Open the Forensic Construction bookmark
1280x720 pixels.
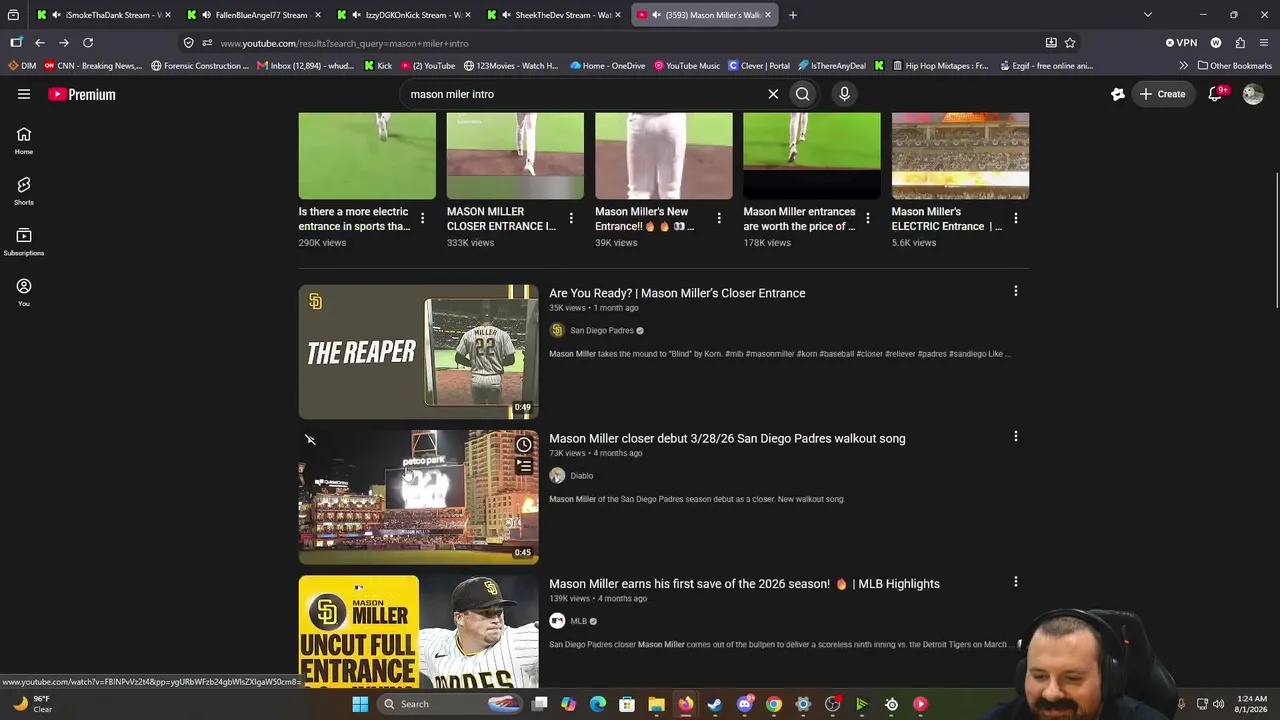(200, 66)
